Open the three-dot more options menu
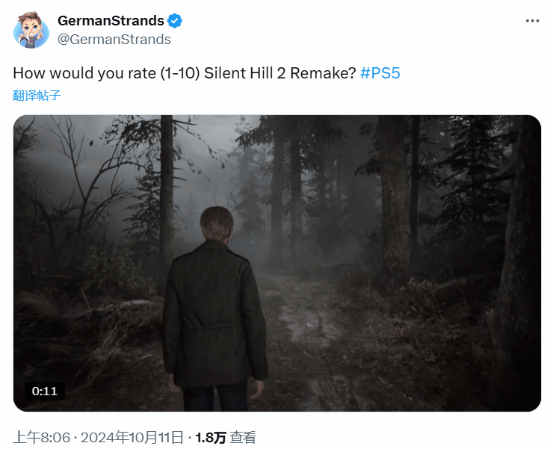This screenshot has width=550, height=449. coord(532,21)
